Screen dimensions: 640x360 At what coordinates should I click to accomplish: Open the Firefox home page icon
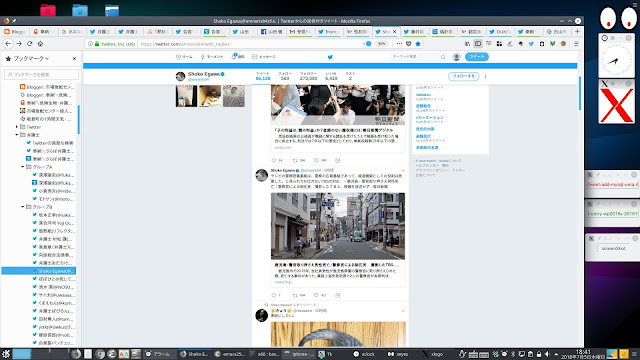point(40,44)
